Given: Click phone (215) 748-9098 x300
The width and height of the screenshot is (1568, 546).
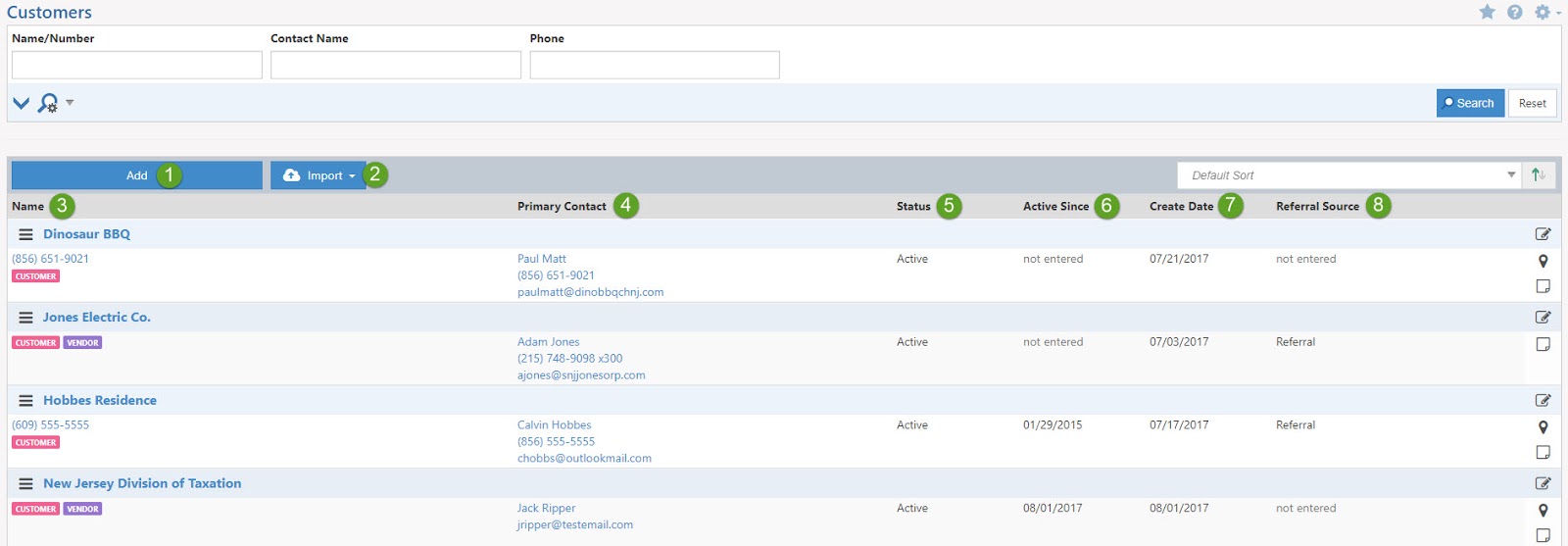Looking at the screenshot, I should (x=570, y=359).
